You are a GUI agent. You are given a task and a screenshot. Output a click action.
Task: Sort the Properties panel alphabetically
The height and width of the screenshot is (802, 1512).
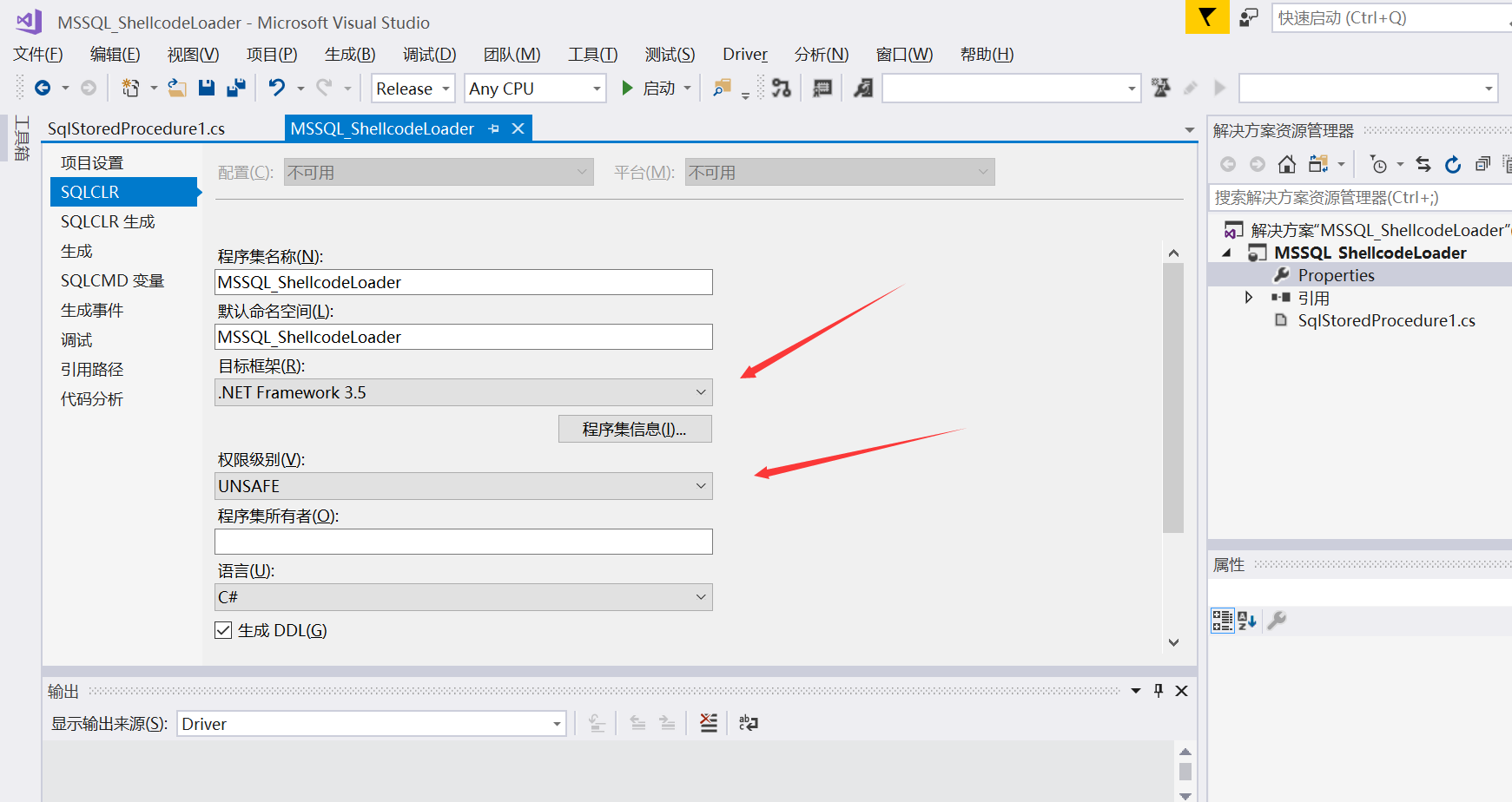pyautogui.click(x=1248, y=620)
